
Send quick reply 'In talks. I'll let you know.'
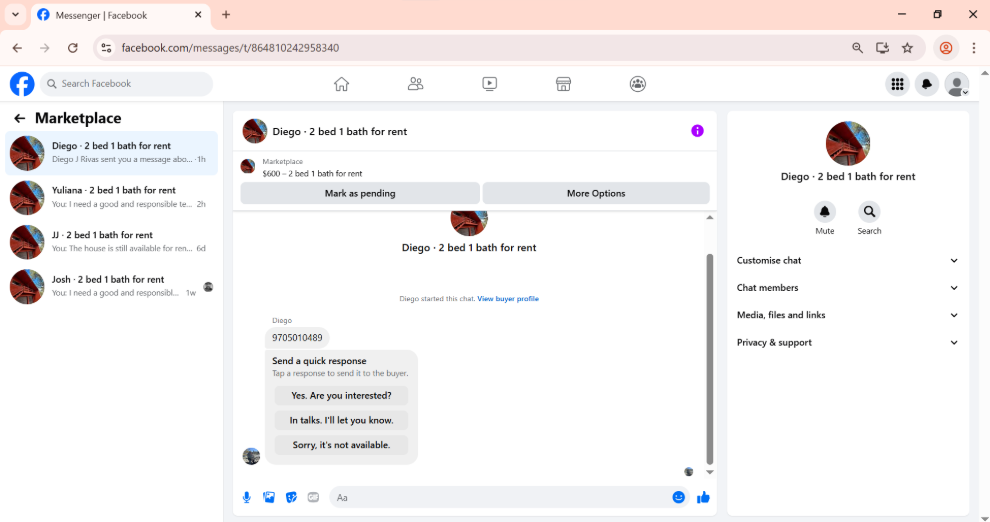(341, 420)
